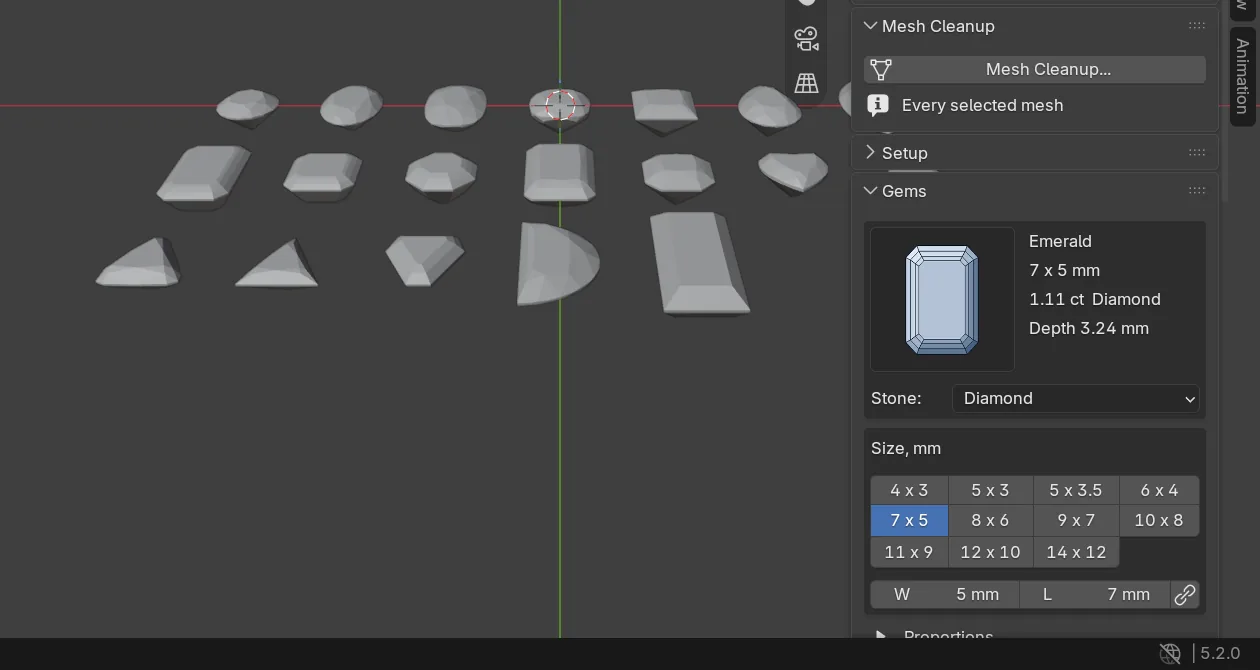This screenshot has height=670, width=1260.
Task: Click the Blender version 5.2.0 text
Action: point(1220,653)
